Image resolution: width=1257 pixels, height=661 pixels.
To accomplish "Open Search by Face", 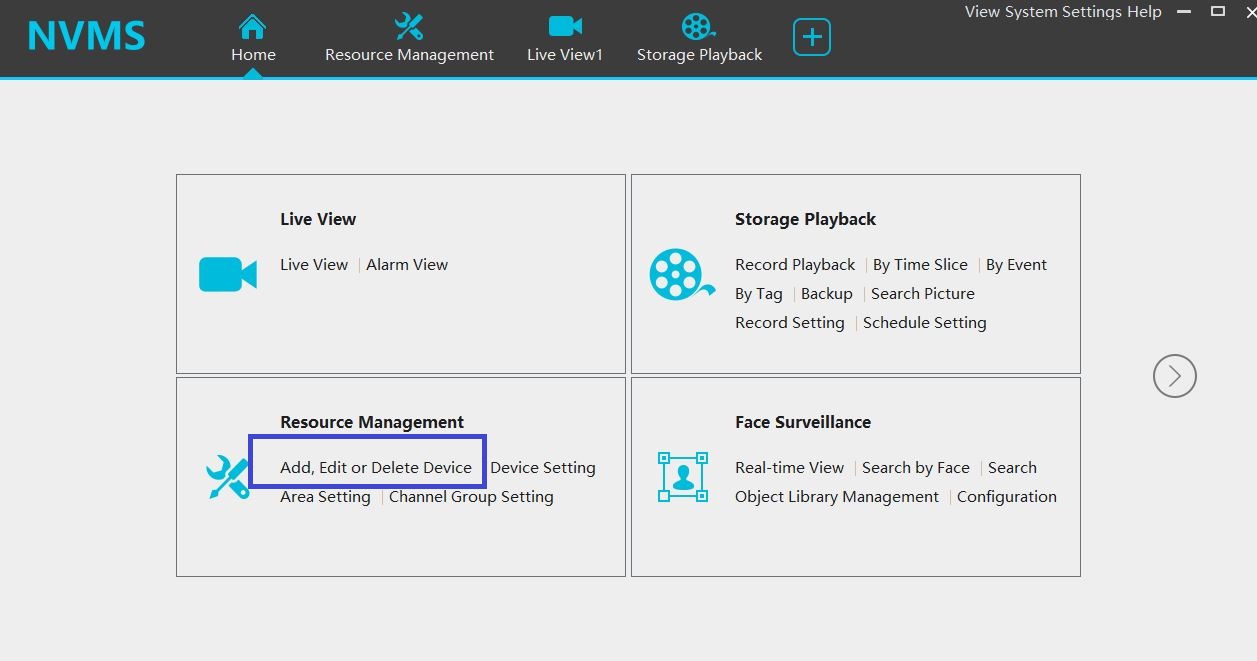I will (x=915, y=467).
